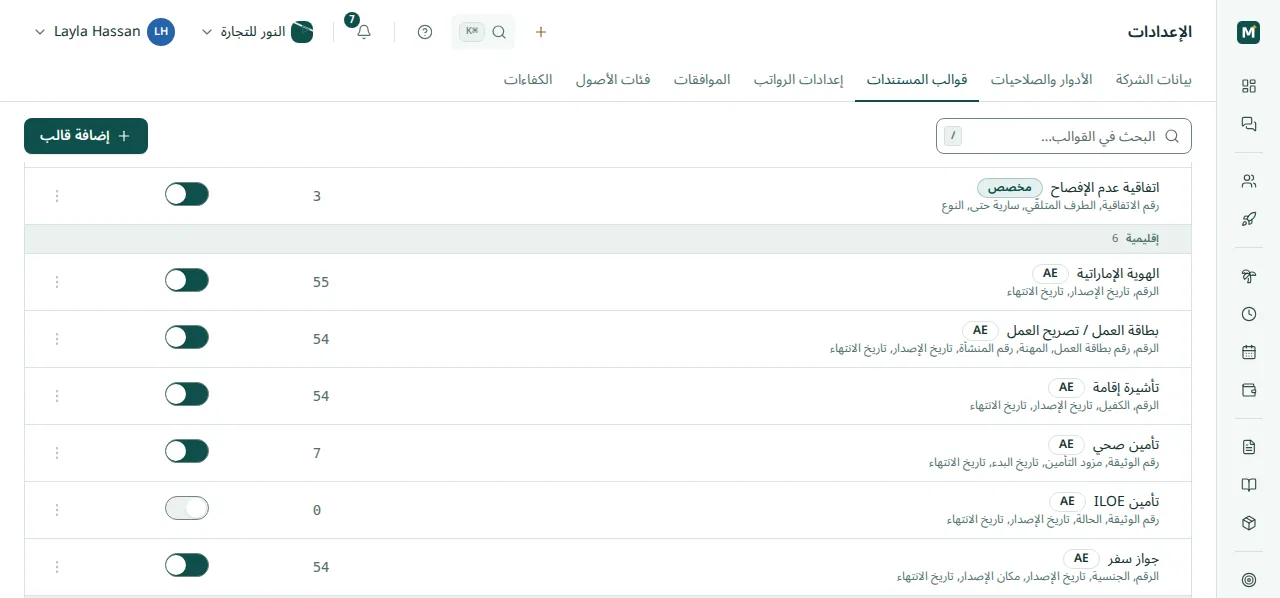Open row menu for اتفاقية عدم الإفصاح

coord(57,196)
